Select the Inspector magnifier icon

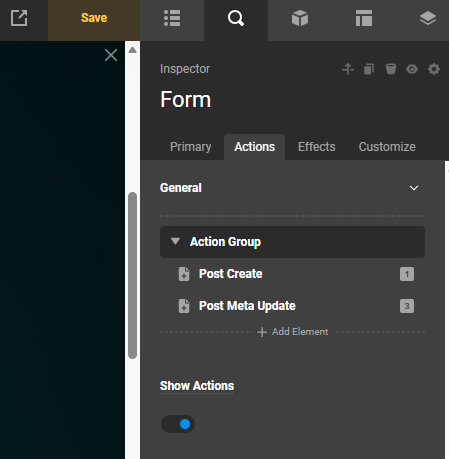(236, 18)
